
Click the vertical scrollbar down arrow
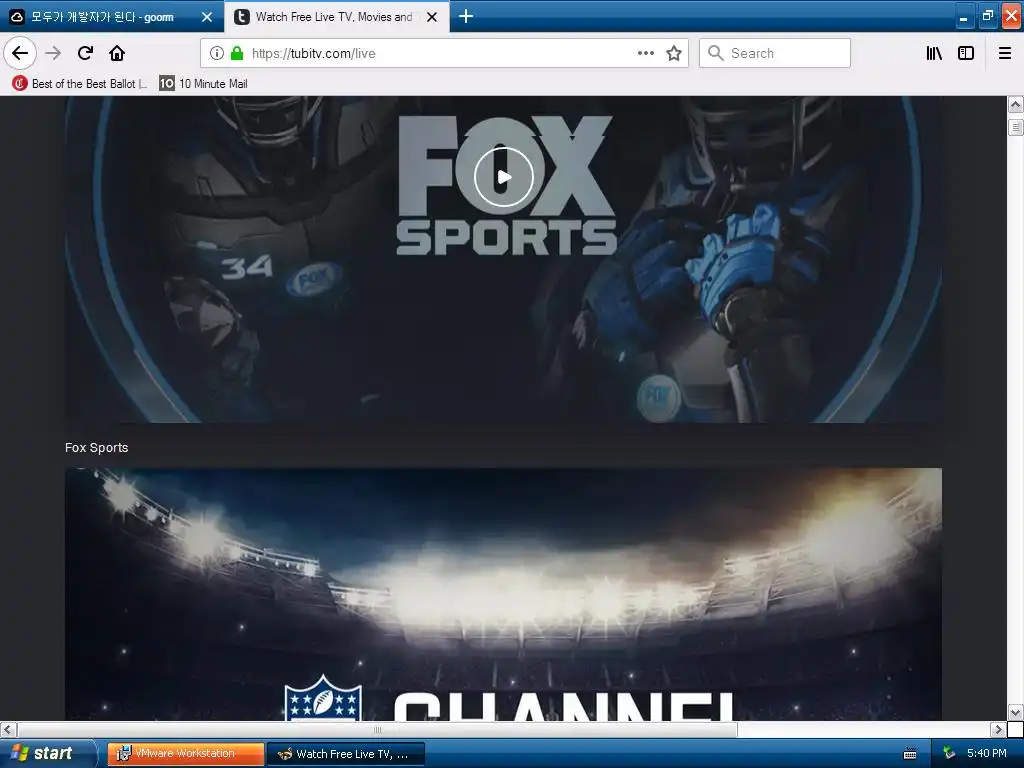click(x=1015, y=712)
